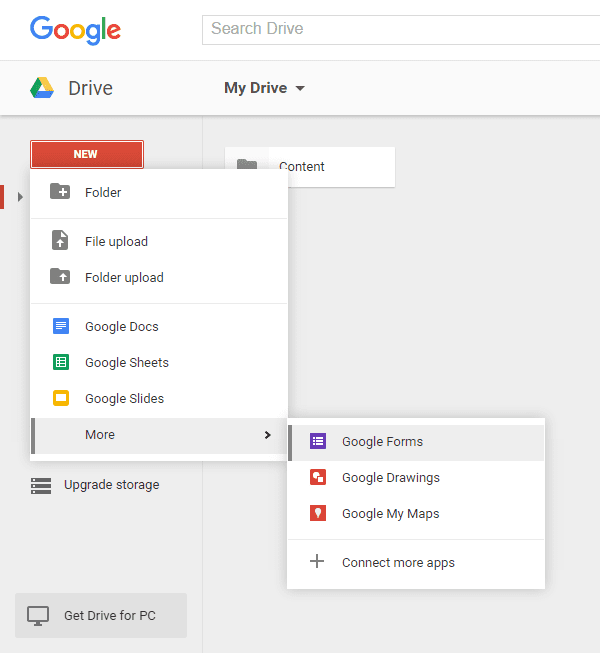Click the Drive triangle logo icon
Viewport: 600px width, 653px height.
tap(42, 88)
